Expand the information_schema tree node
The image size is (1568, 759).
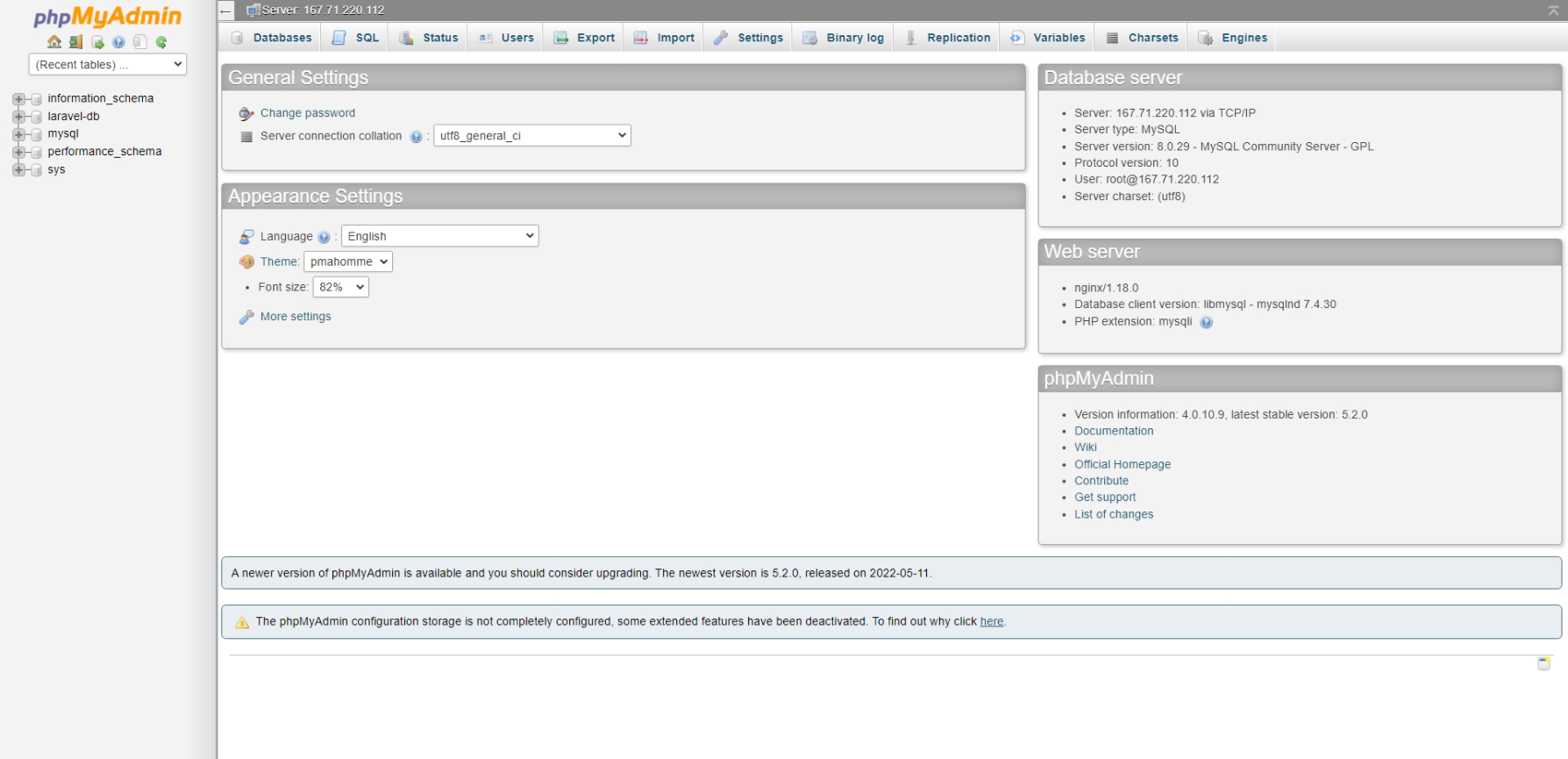[18, 99]
